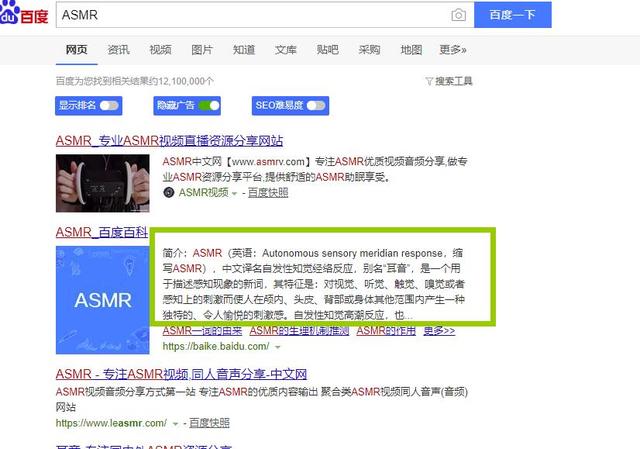Click the search tools filter icon

tap(429, 81)
